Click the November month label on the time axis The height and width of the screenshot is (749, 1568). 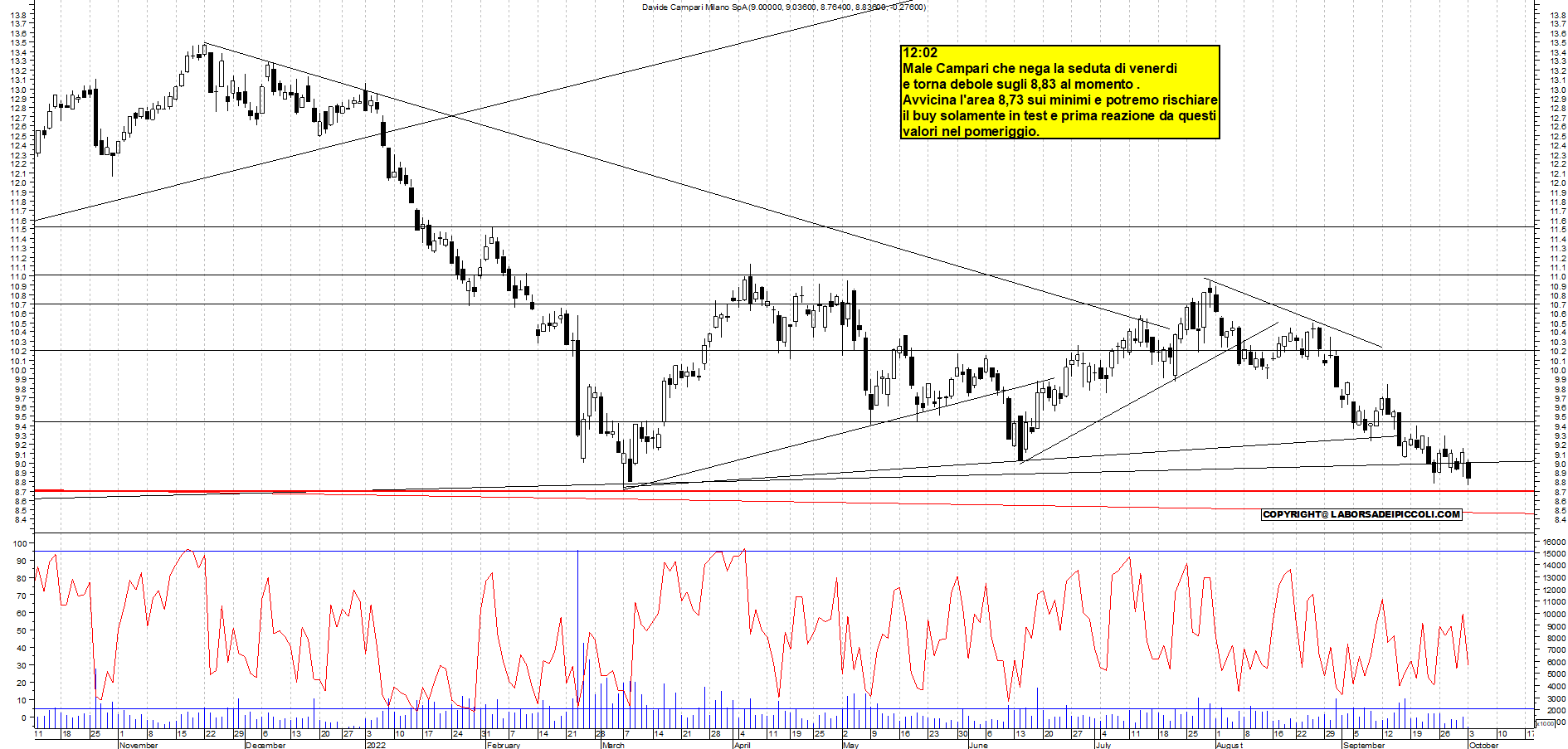[x=139, y=745]
